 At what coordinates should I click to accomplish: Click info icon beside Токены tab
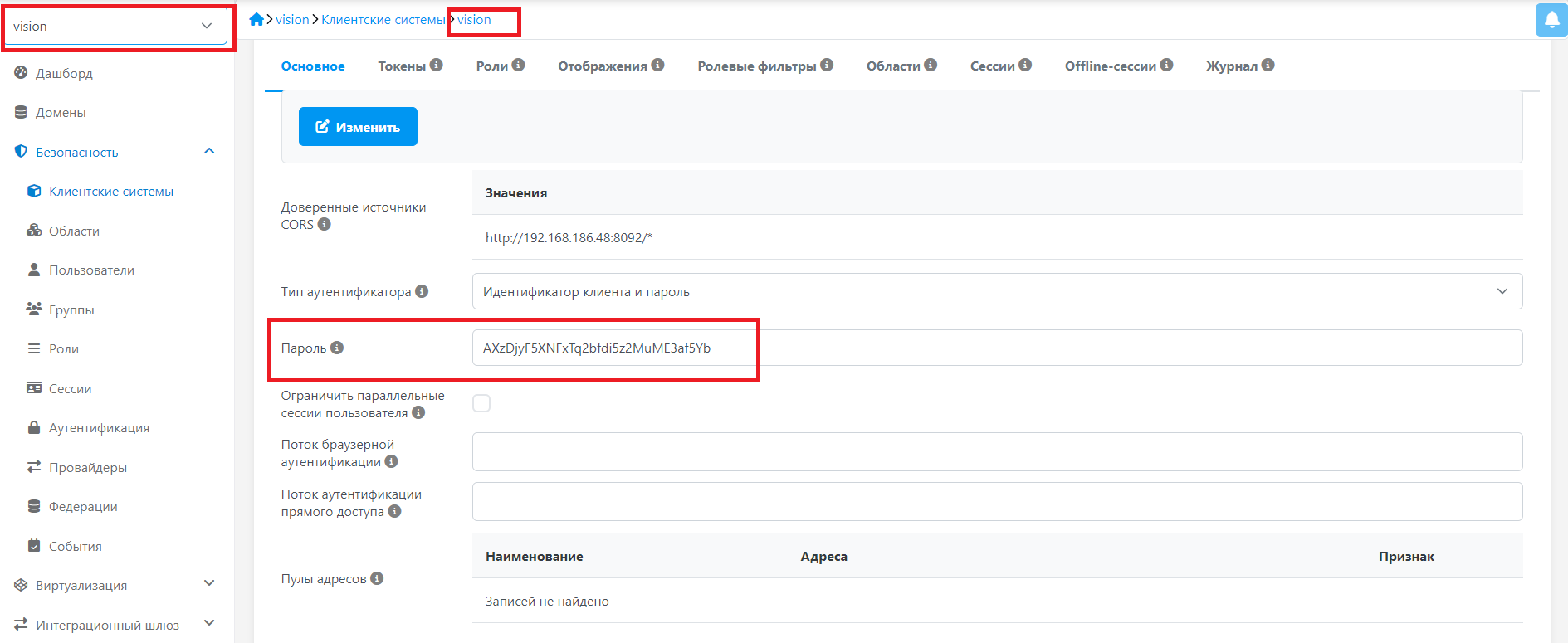pyautogui.click(x=437, y=65)
